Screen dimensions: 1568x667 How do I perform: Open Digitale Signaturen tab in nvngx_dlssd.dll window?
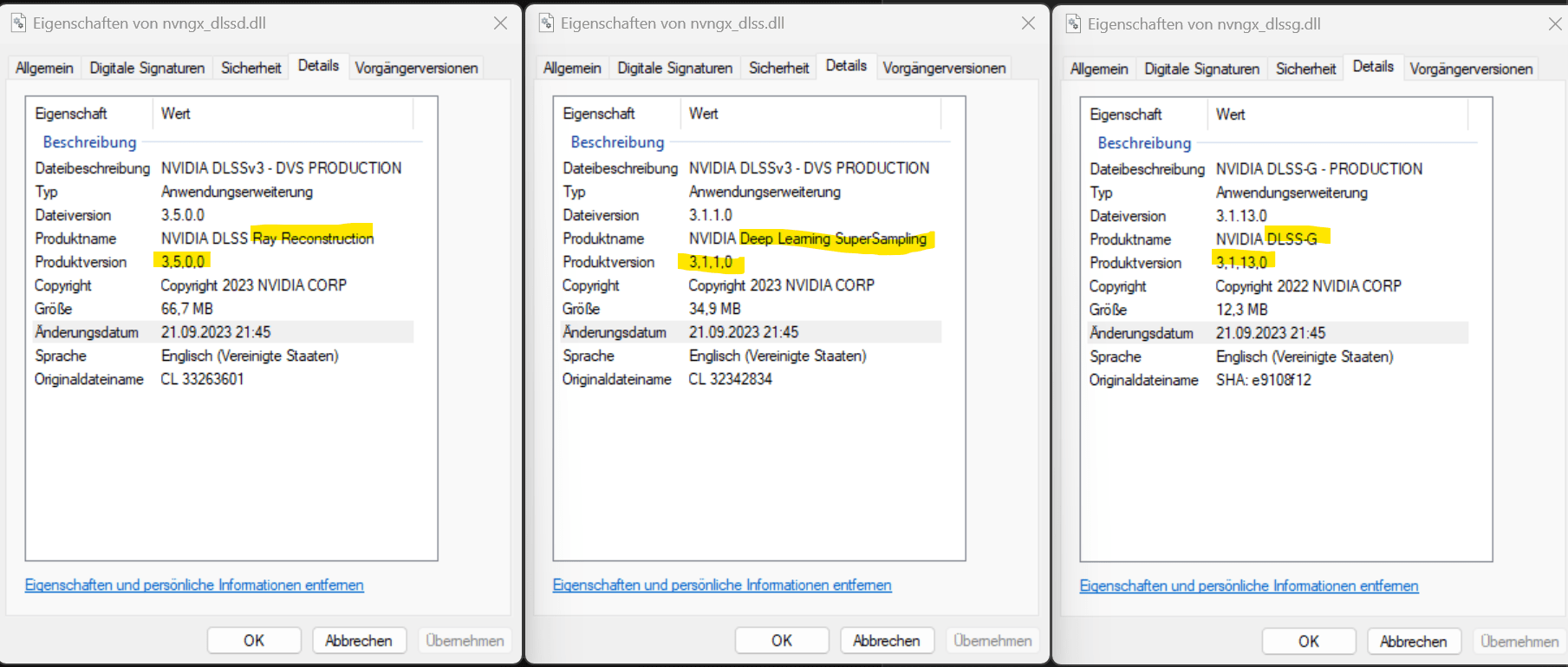click(x=147, y=68)
